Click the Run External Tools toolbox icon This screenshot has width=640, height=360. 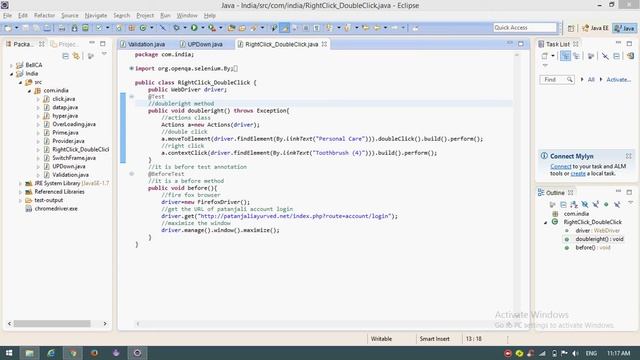[212, 28]
